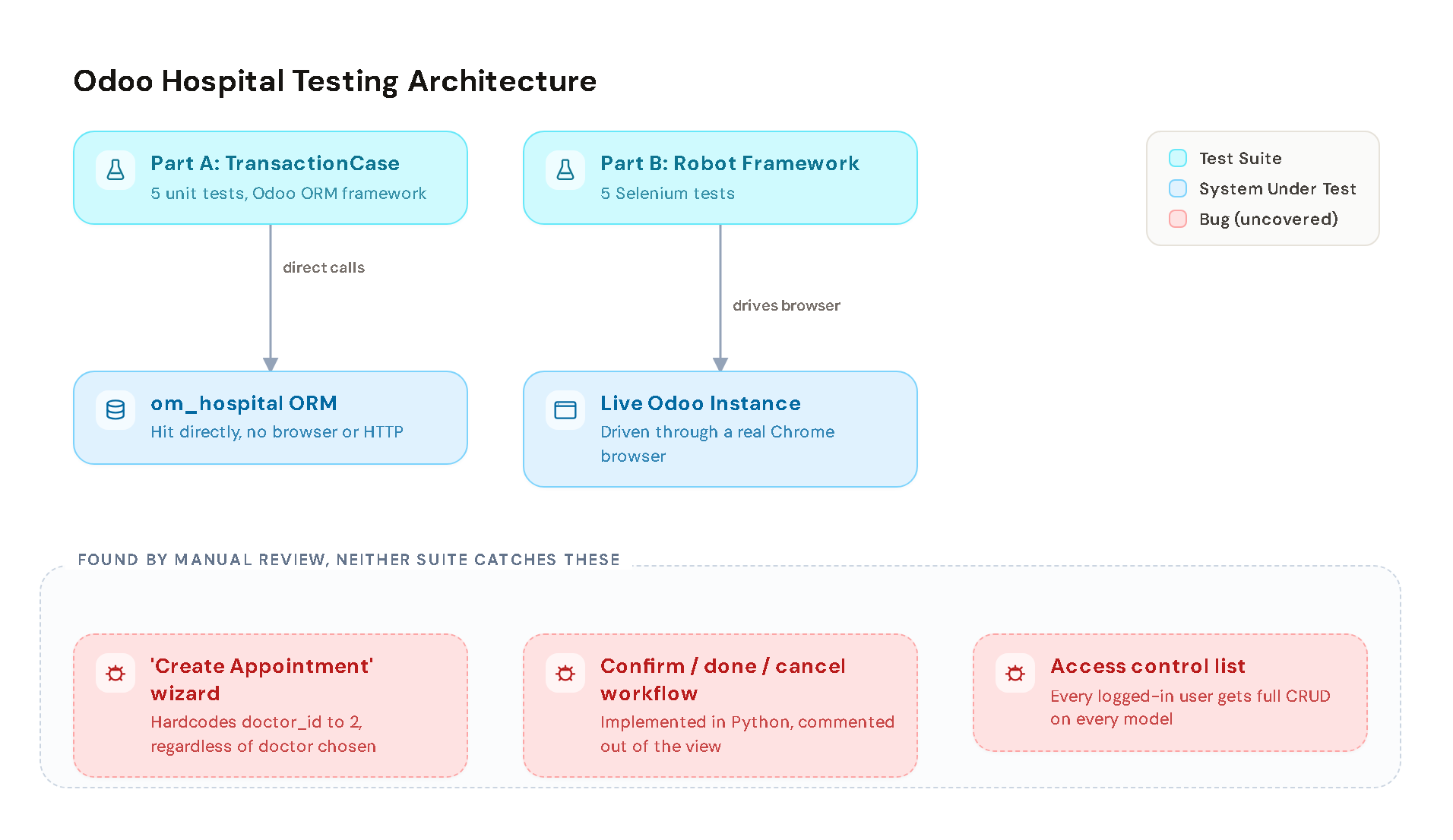Click '5 unit tests, Odoo ORM framework' text
This screenshot has height=840, width=1453.
(288, 194)
